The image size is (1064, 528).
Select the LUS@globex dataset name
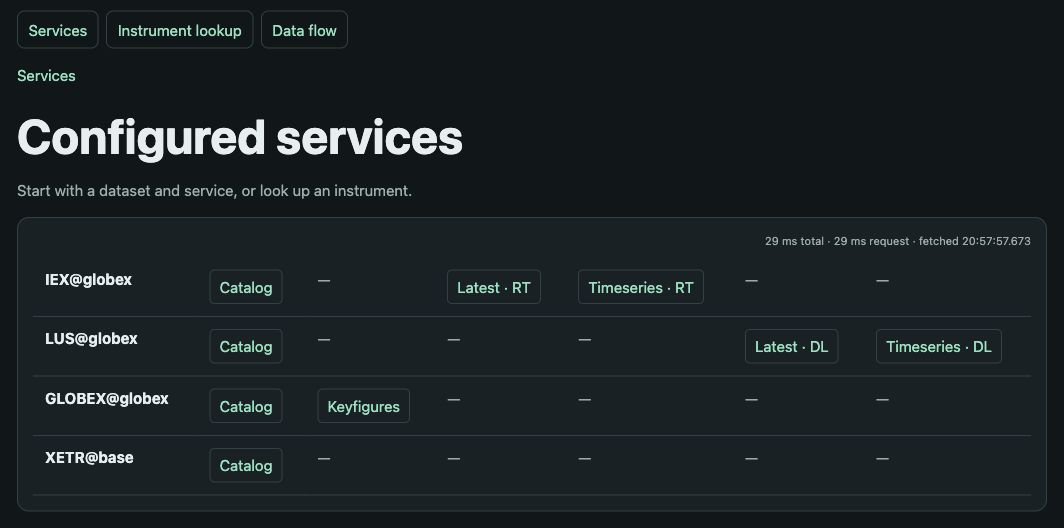[91, 339]
